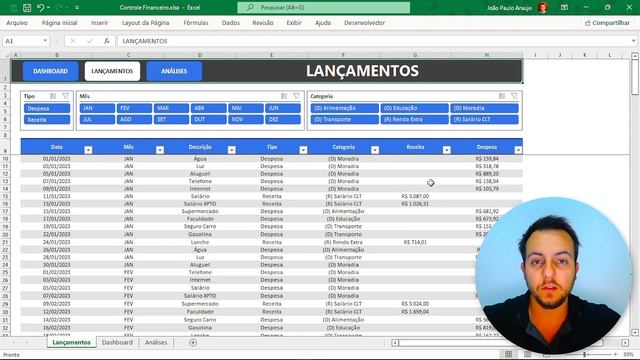Open the Dados ribbon tab
Viewport: 640px width, 360px height.
click(231, 23)
